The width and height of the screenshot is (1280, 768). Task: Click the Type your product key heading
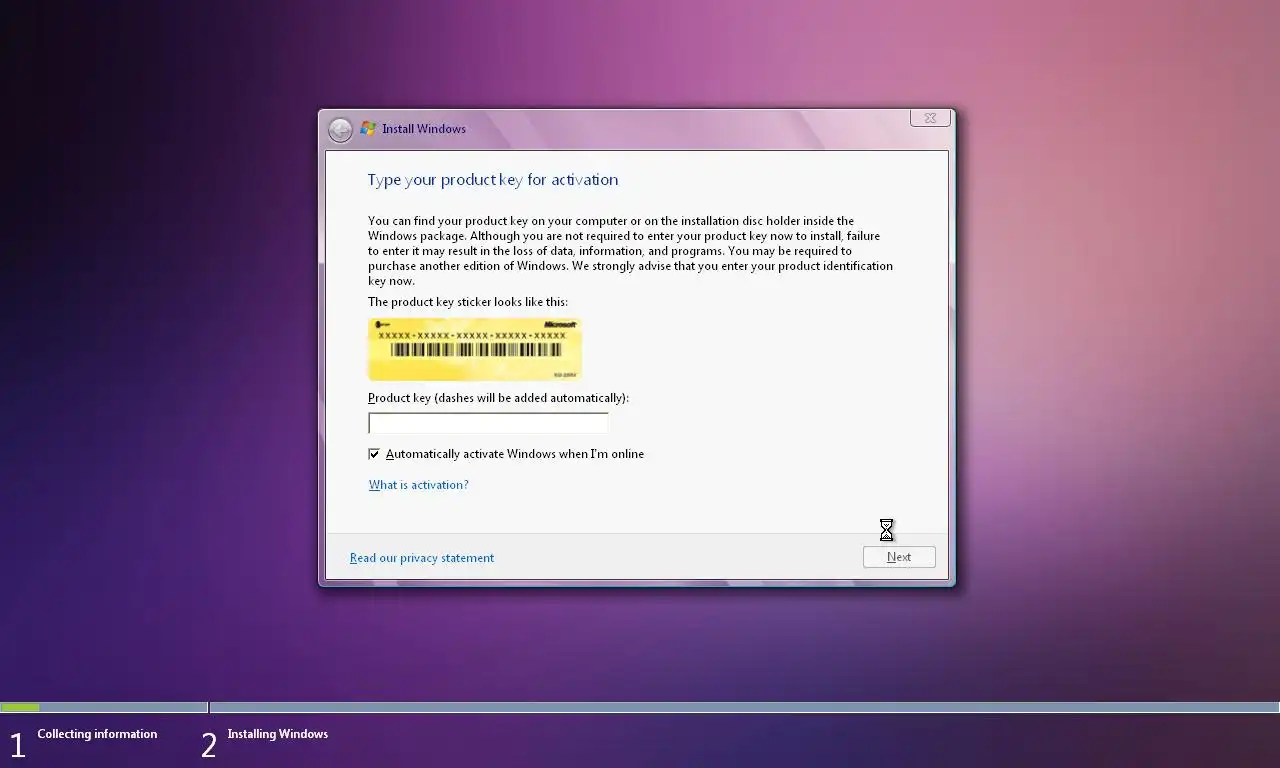(x=493, y=180)
